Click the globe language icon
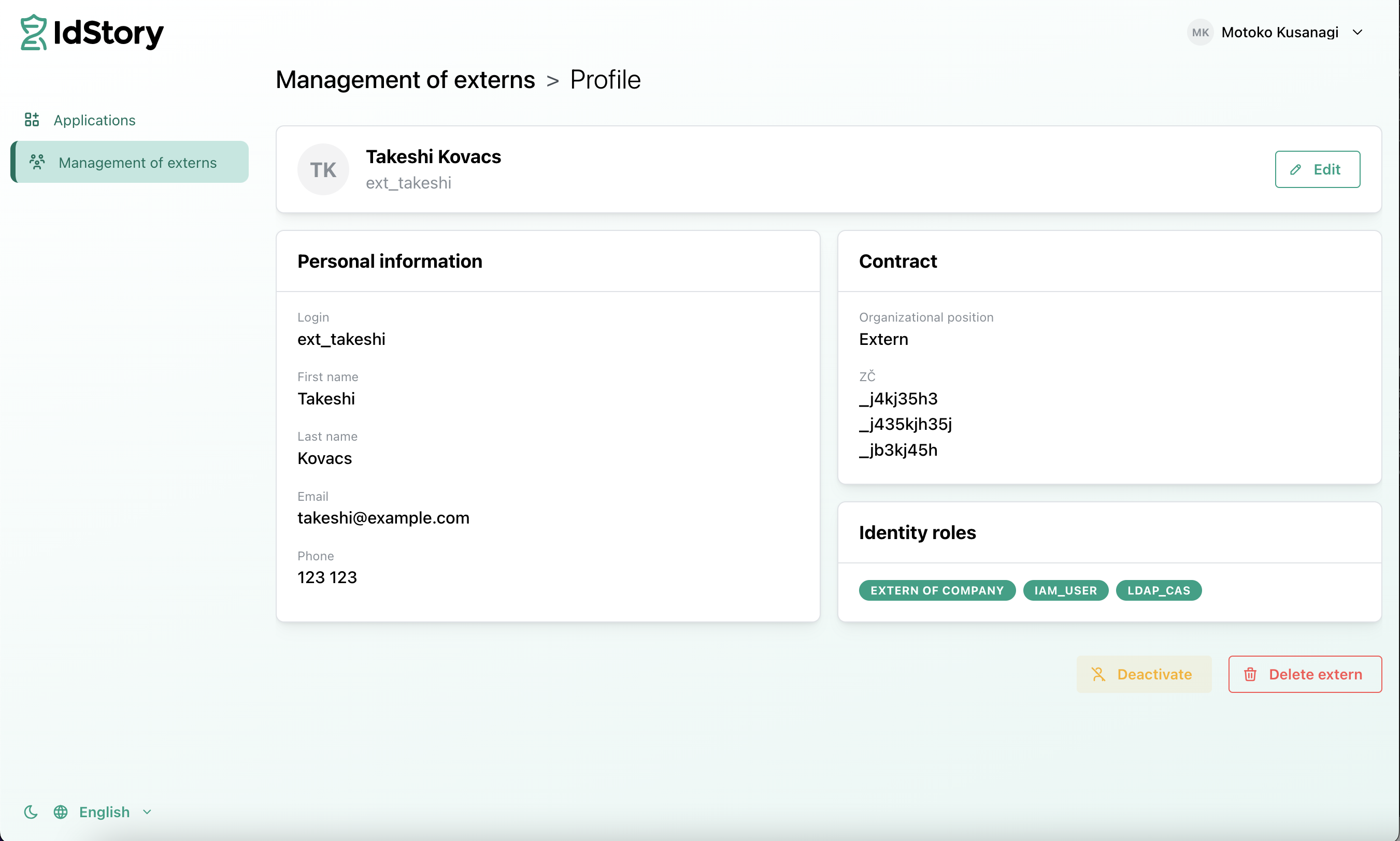This screenshot has height=841, width=1400. 61,812
